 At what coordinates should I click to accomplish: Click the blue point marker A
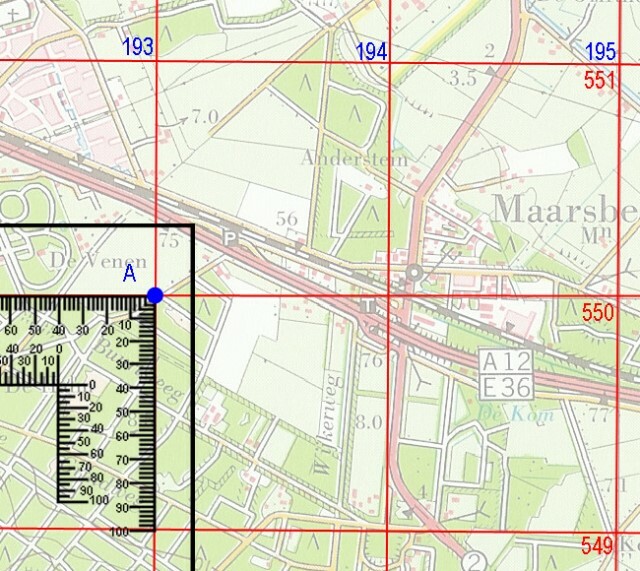click(x=154, y=295)
